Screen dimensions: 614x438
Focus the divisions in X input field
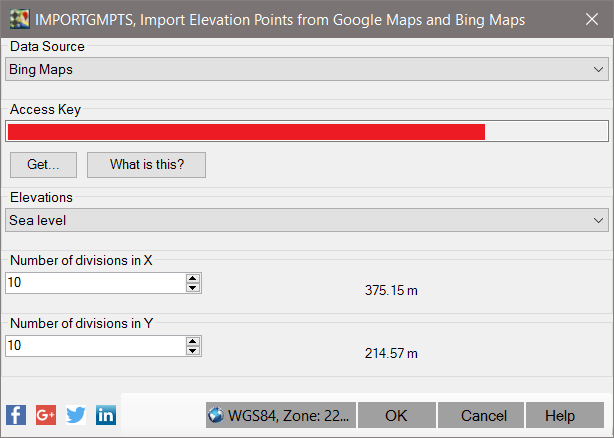95,284
